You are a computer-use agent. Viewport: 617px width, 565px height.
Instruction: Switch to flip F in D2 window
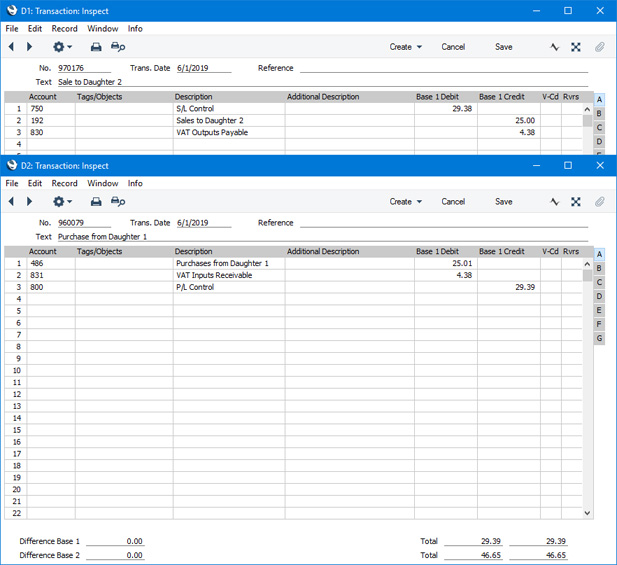[x=599, y=324]
